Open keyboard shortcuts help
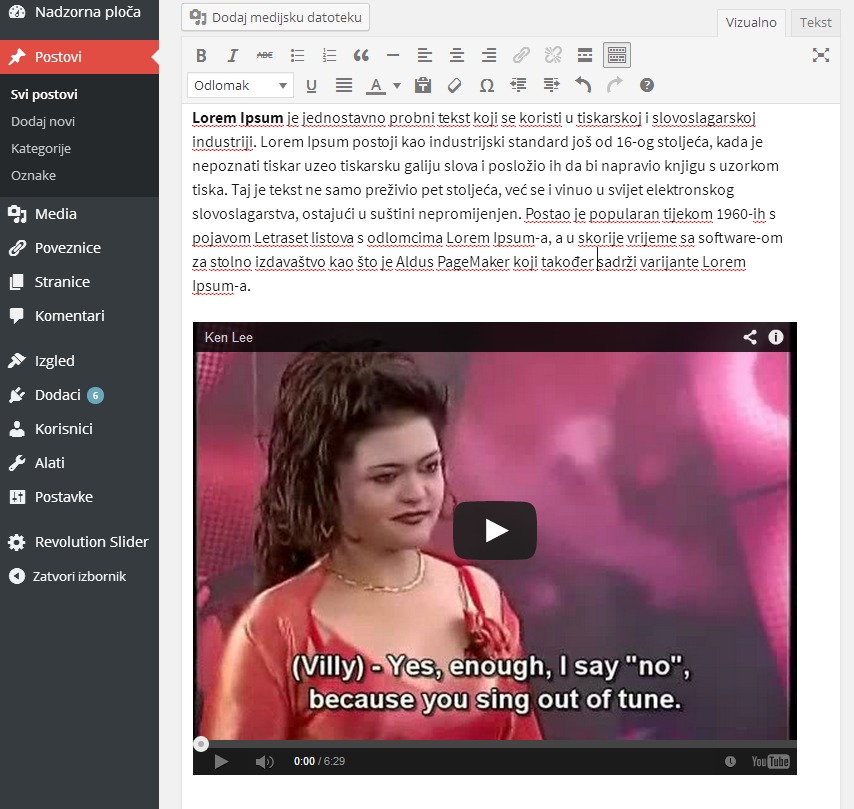This screenshot has width=854, height=809. pos(647,86)
